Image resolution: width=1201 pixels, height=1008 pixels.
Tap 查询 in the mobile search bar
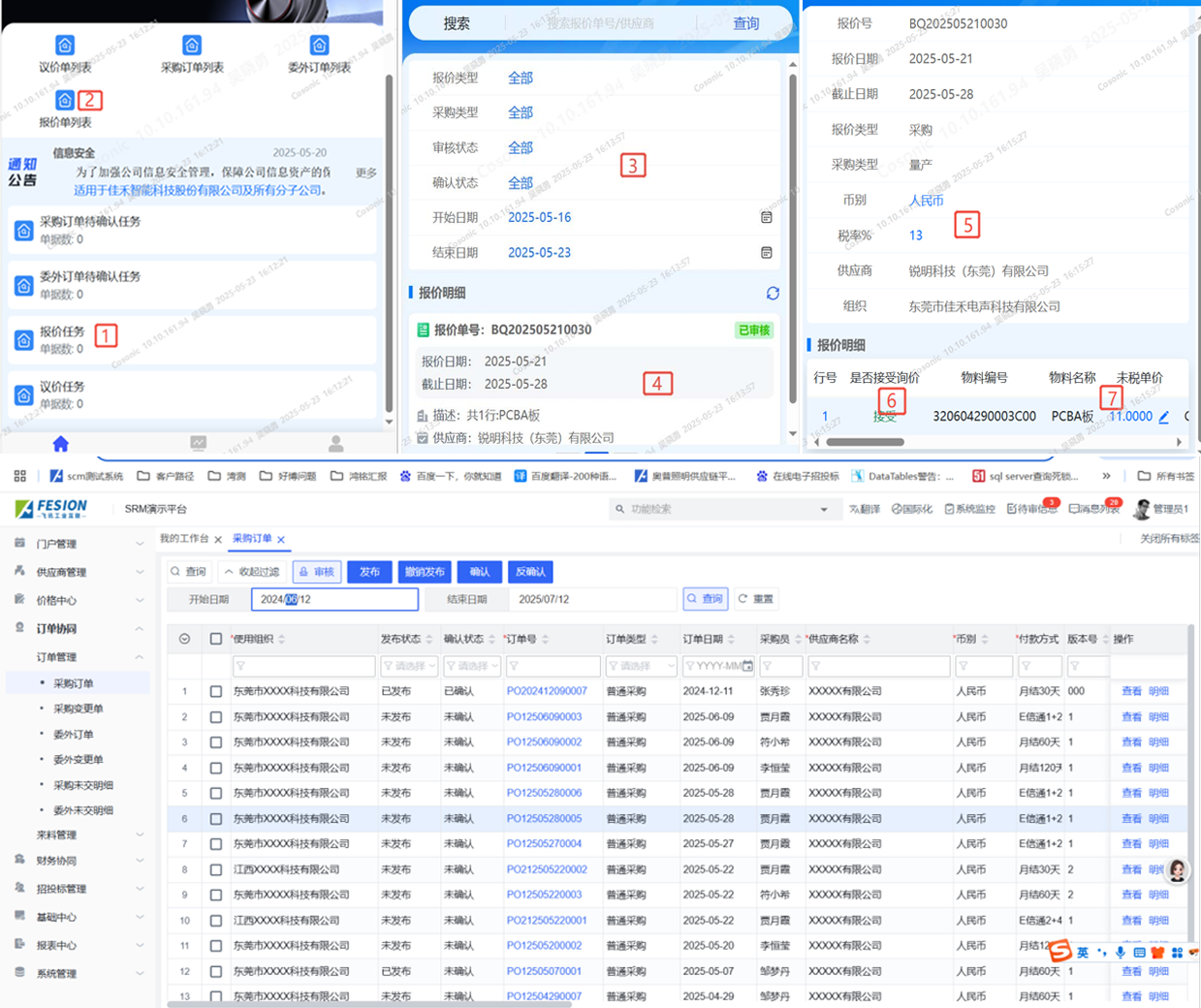click(x=745, y=23)
